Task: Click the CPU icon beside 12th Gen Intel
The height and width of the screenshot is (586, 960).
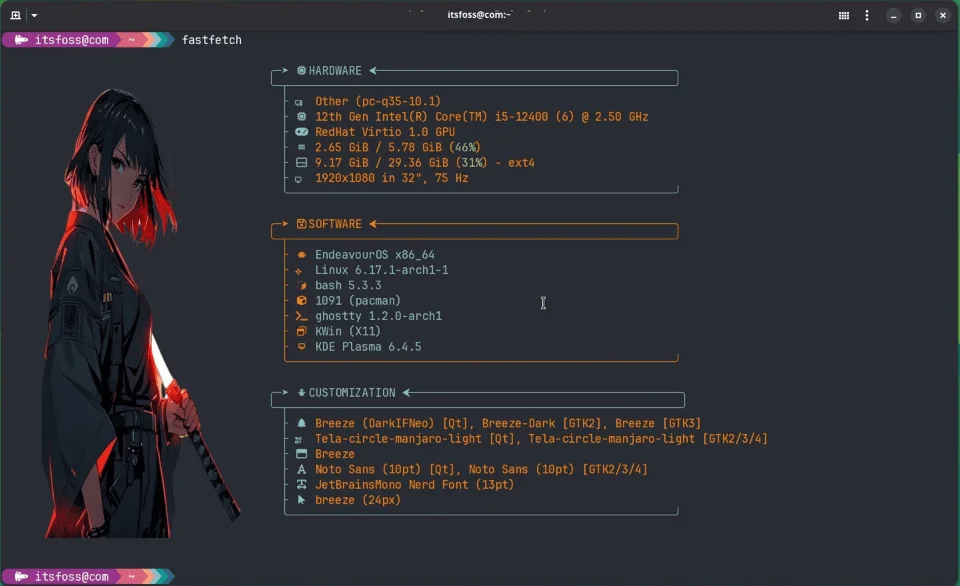Action: point(301,116)
